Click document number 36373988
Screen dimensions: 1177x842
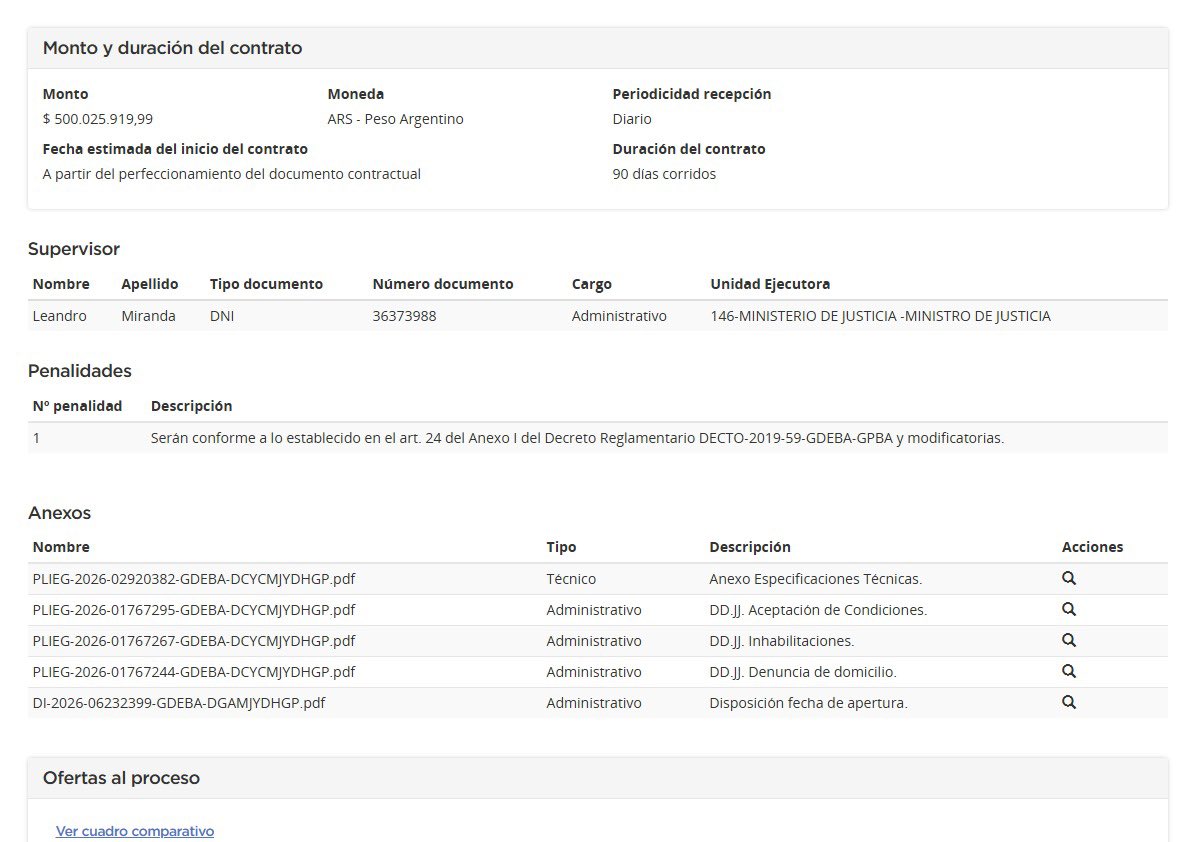[x=405, y=316]
